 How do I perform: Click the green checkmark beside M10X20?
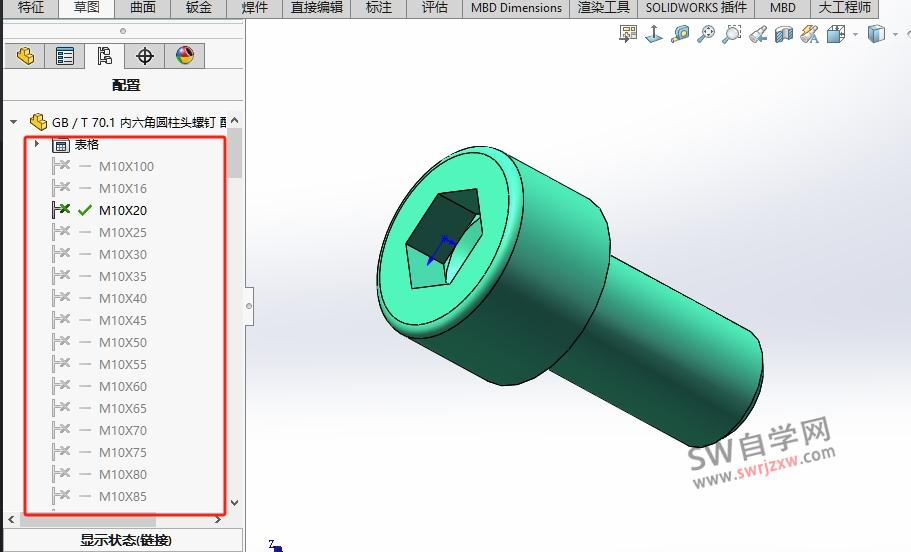point(85,210)
